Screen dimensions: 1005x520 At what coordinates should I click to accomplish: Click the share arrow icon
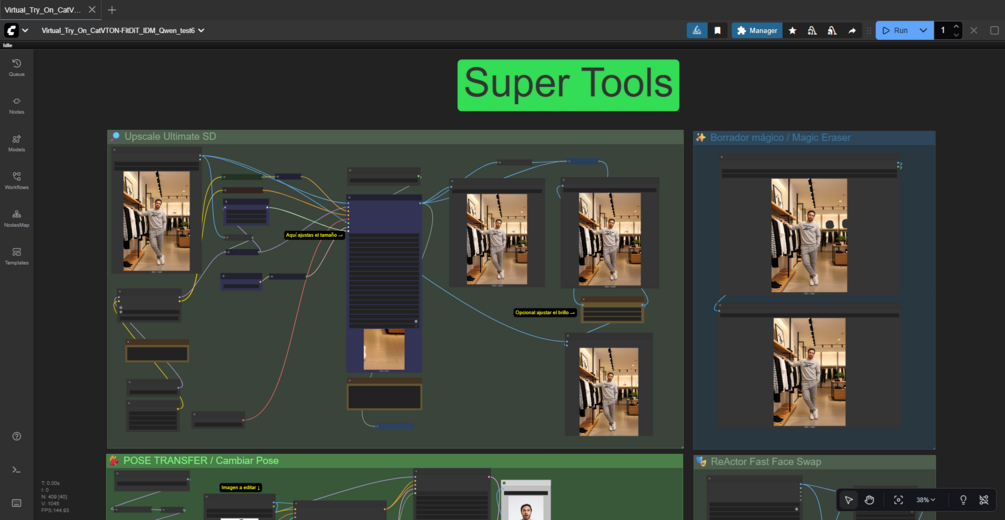[852, 30]
